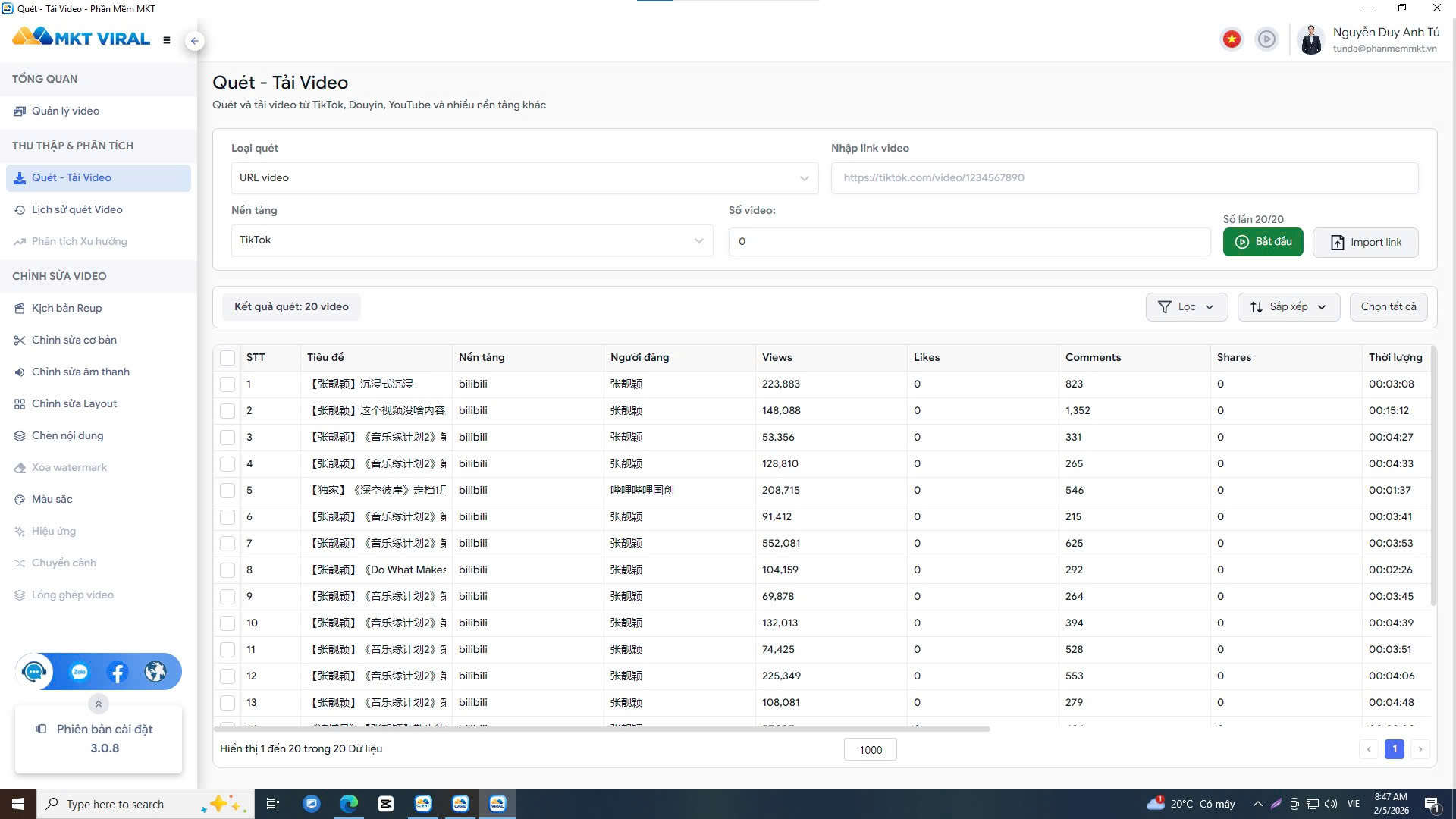The width and height of the screenshot is (1456, 819).
Task: Collapse sidebar with the back arrow icon
Action: tap(195, 41)
